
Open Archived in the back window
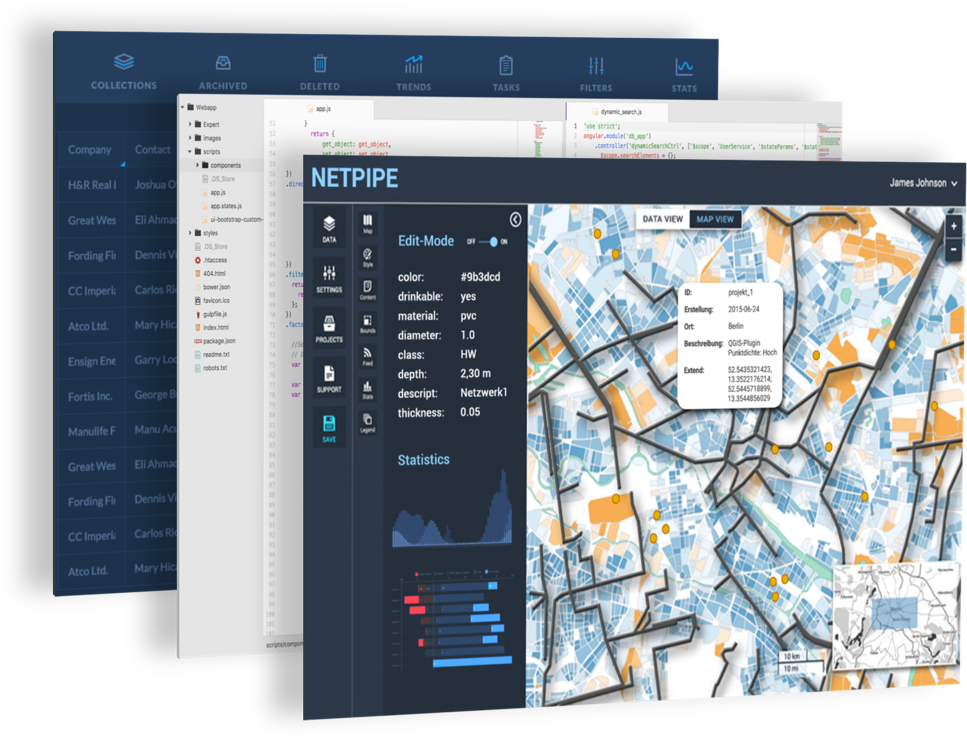[223, 73]
